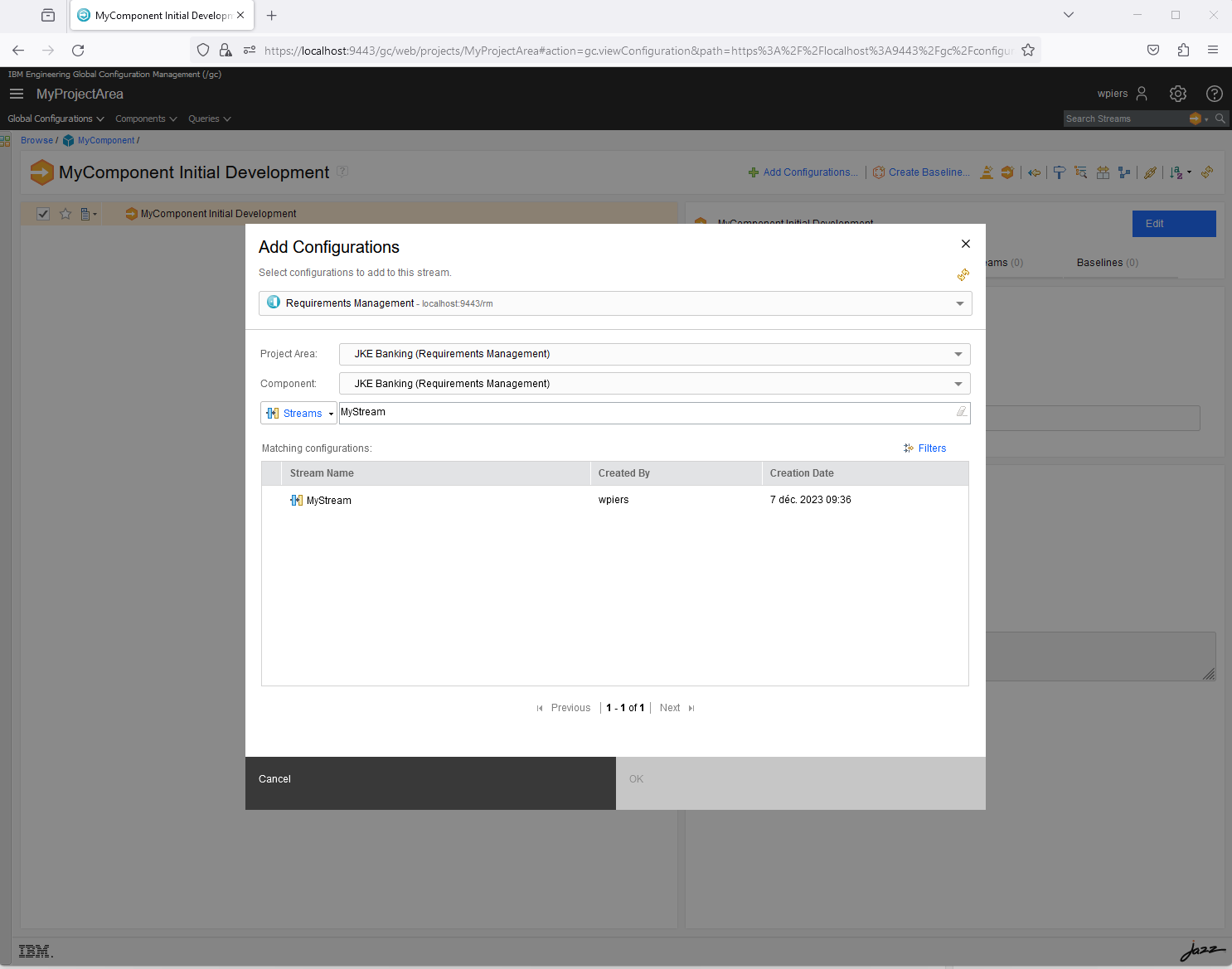Click the orange traffic cone toolbar icon
Screen dimensions: 1232x969
coord(987,172)
